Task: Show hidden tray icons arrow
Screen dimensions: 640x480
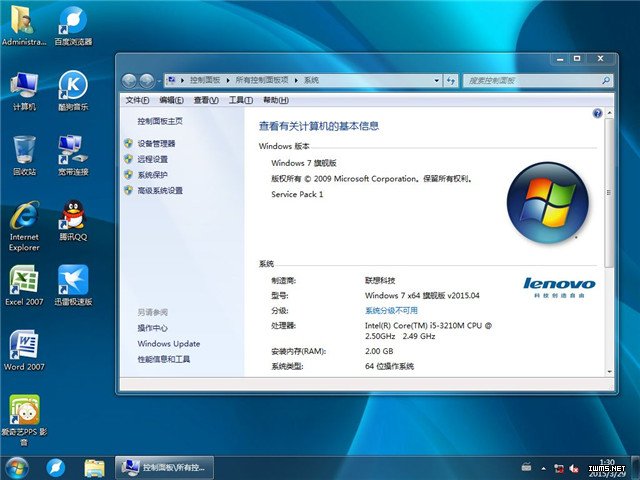Action: coord(544,468)
